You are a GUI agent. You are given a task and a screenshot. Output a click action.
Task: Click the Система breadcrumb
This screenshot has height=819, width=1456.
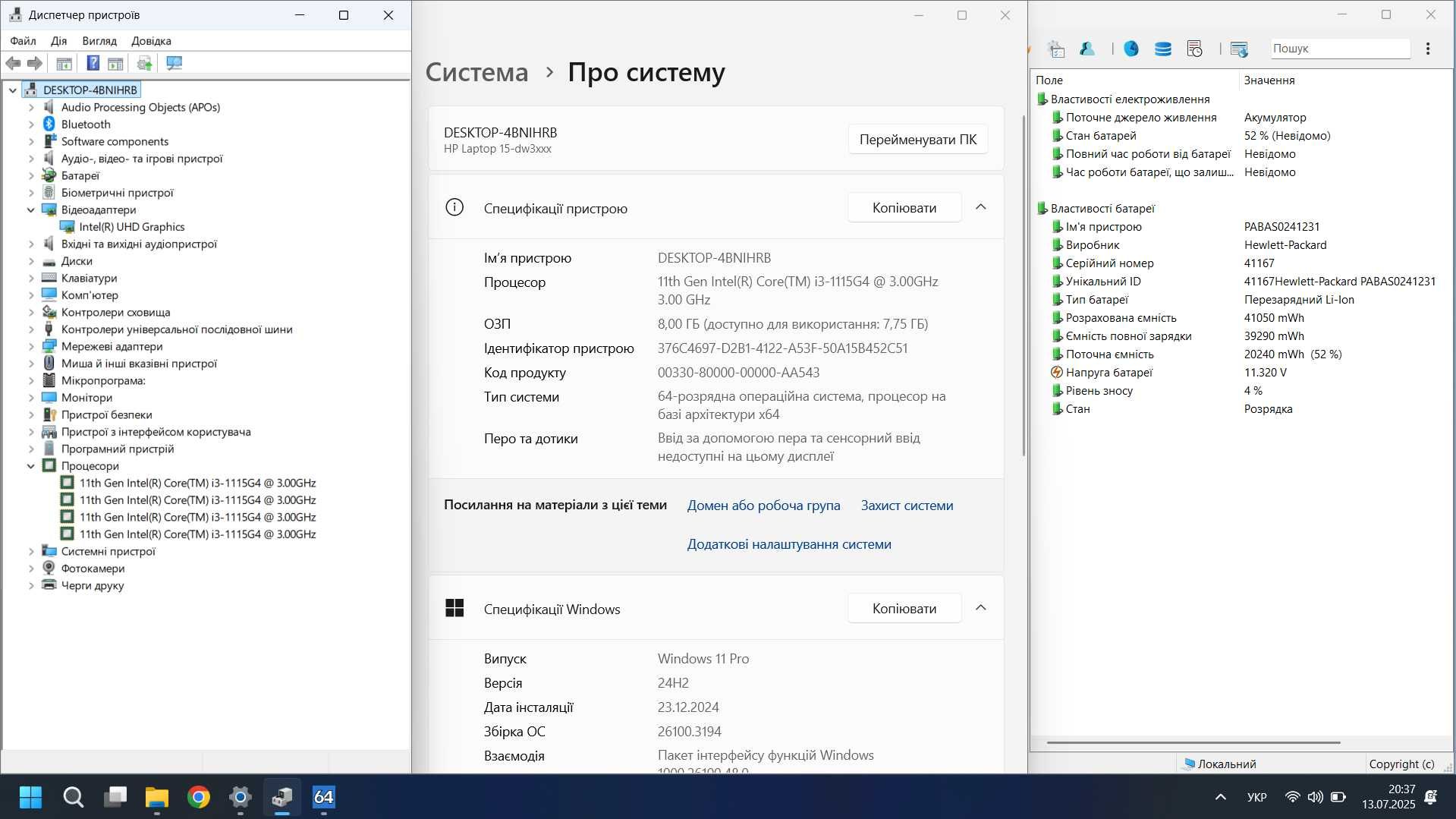coord(476,72)
